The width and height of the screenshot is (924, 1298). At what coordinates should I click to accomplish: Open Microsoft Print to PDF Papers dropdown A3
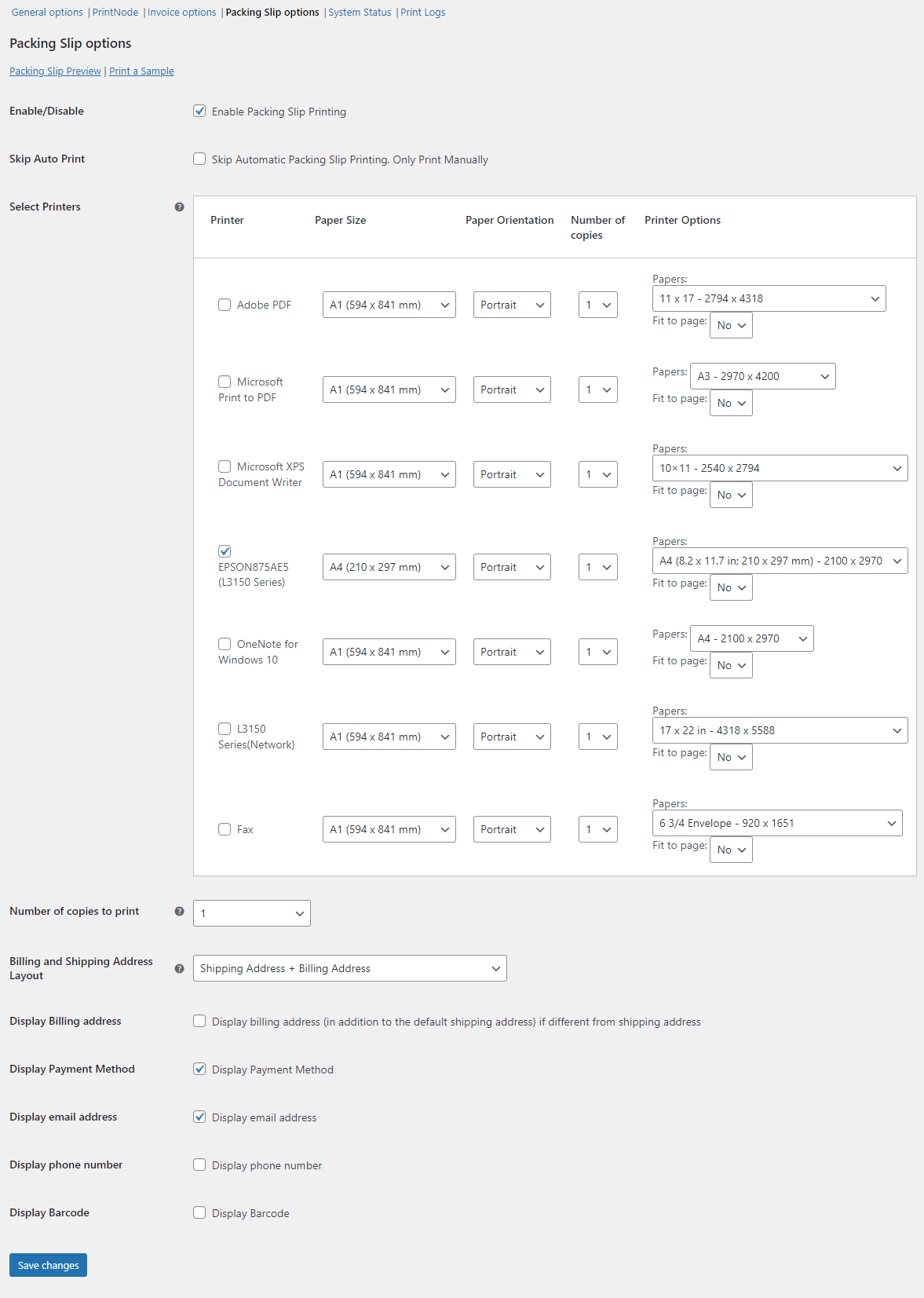coord(763,376)
